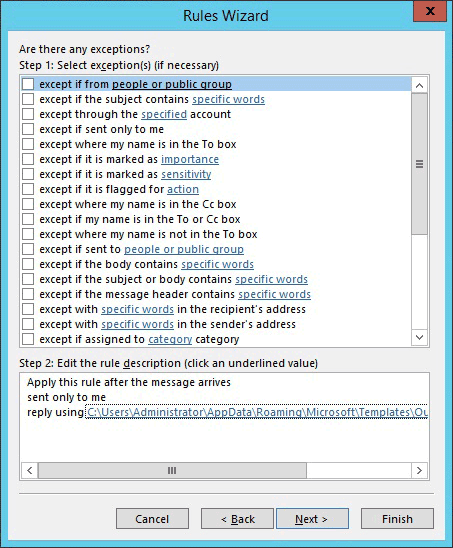Screen dimensions: 453x548
Task: Click the rule description scroll-left arrow
Action: click(x=30, y=470)
